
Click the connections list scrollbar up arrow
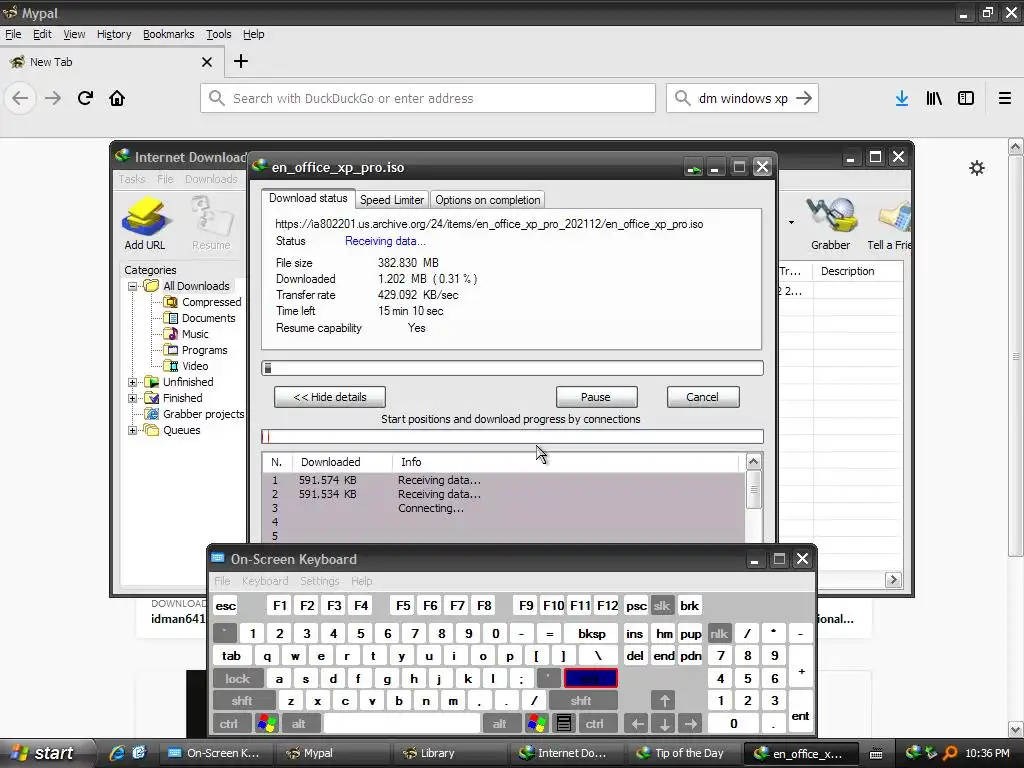point(754,462)
